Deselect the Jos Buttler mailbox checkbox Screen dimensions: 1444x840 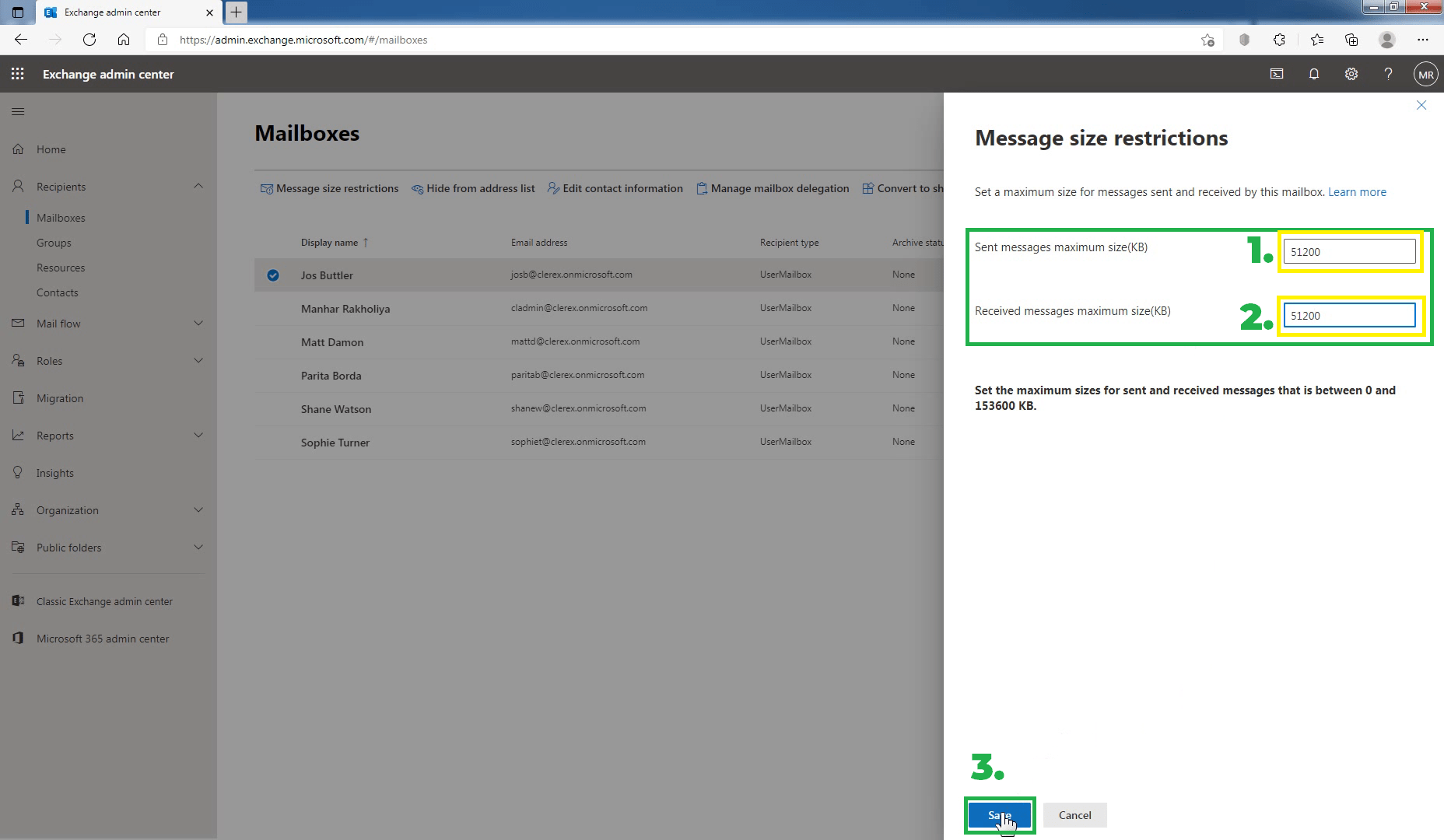tap(272, 275)
